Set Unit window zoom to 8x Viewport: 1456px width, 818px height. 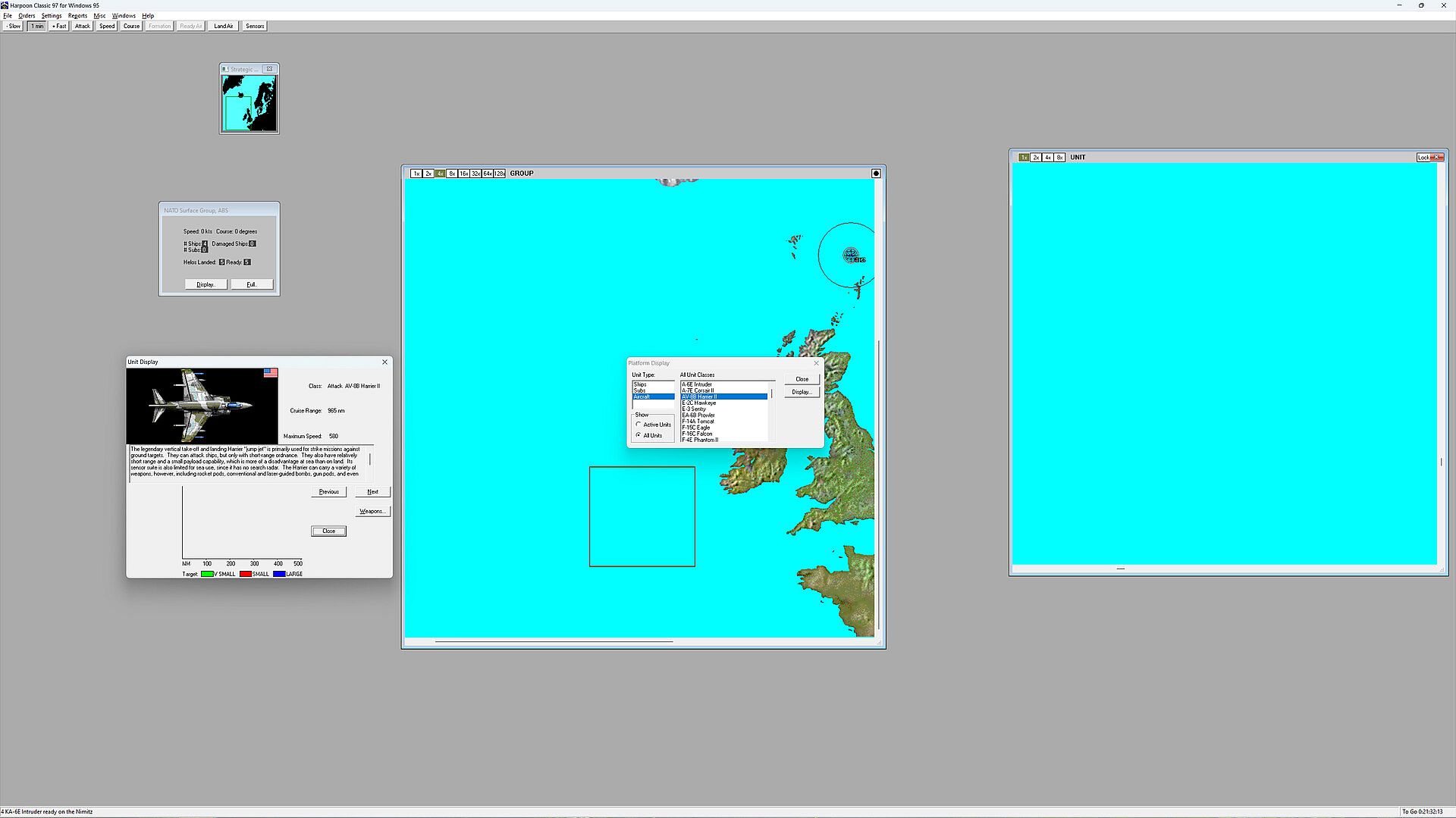coord(1060,158)
